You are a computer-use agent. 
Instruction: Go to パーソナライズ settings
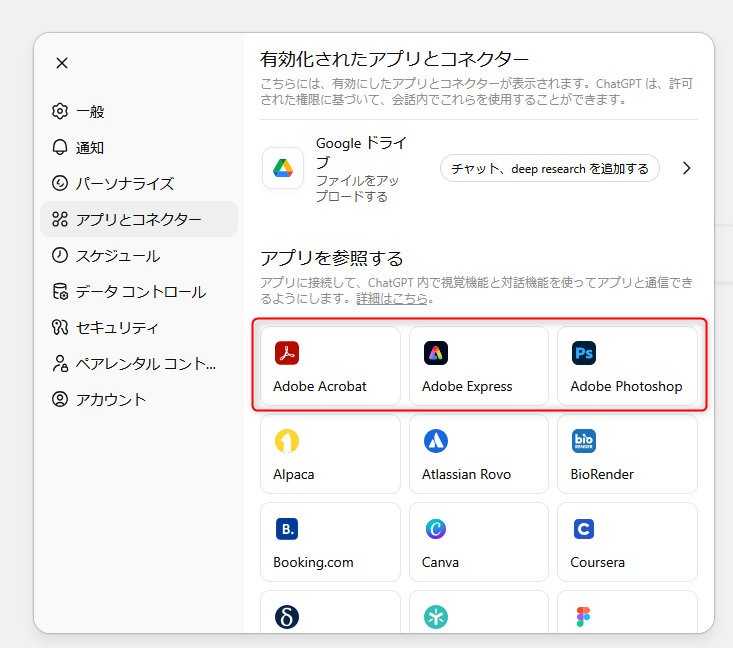(x=125, y=183)
